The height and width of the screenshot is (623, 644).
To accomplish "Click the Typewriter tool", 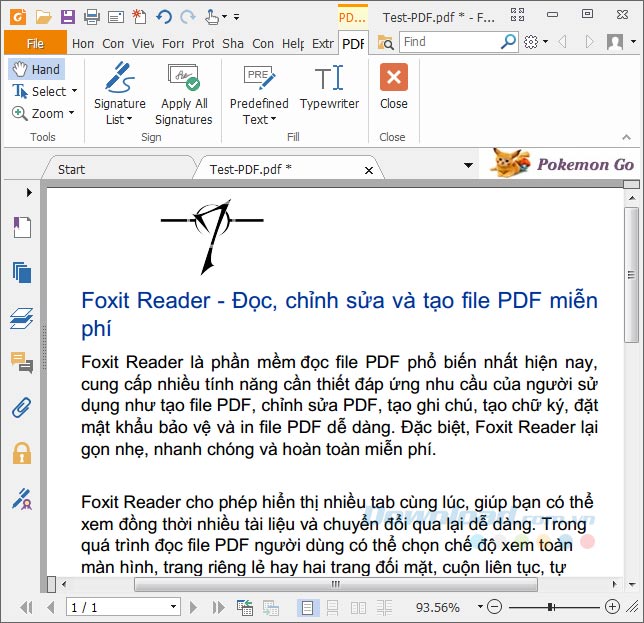I will 329,89.
